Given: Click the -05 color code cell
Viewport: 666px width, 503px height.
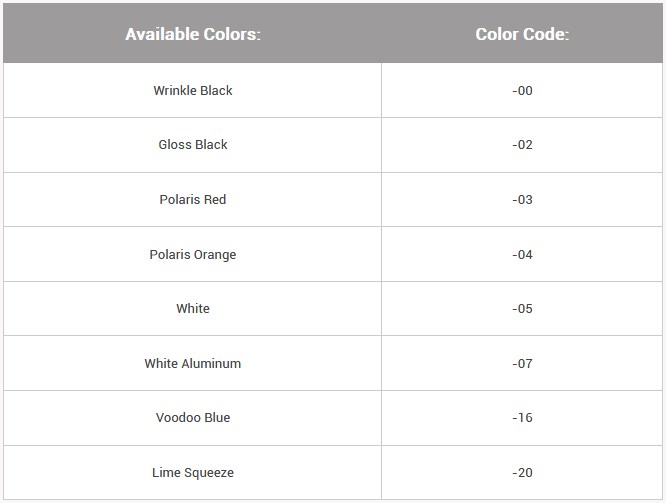Looking at the screenshot, I should [x=522, y=309].
